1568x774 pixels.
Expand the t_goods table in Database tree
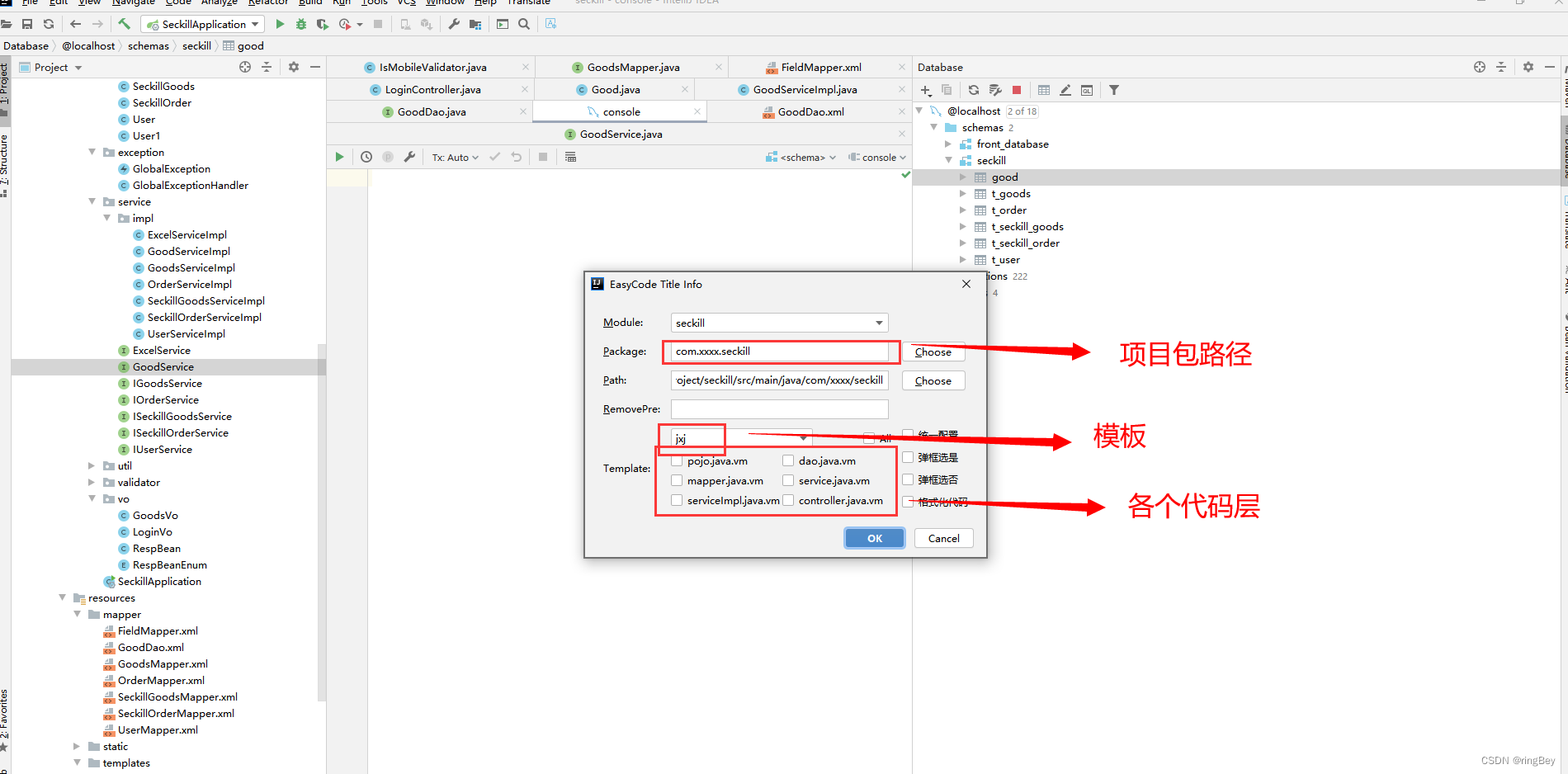click(x=962, y=194)
